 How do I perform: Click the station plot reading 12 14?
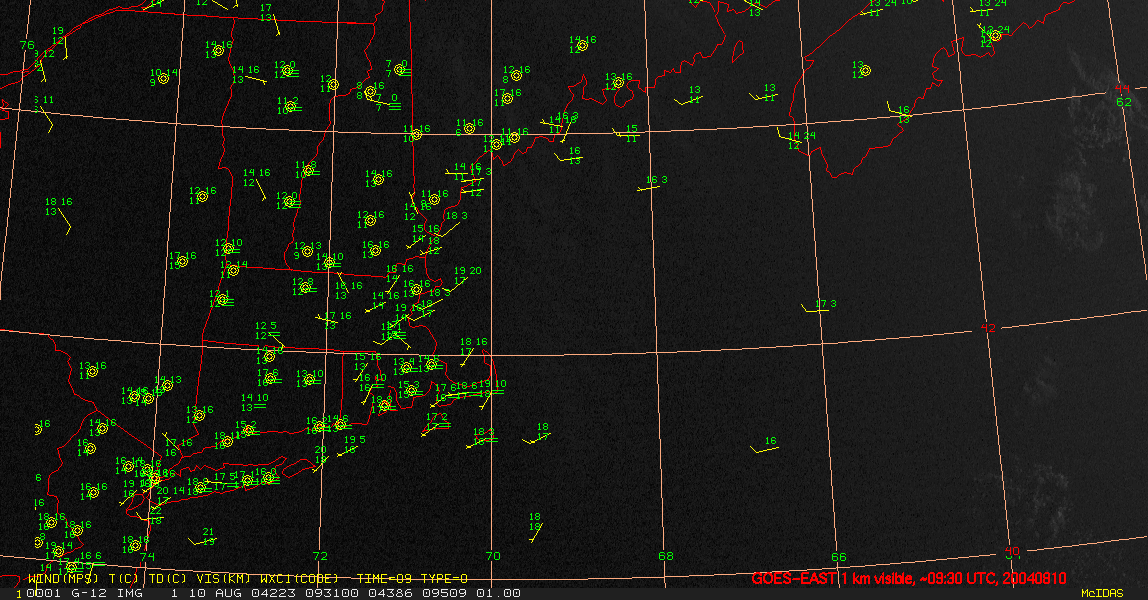233,270
